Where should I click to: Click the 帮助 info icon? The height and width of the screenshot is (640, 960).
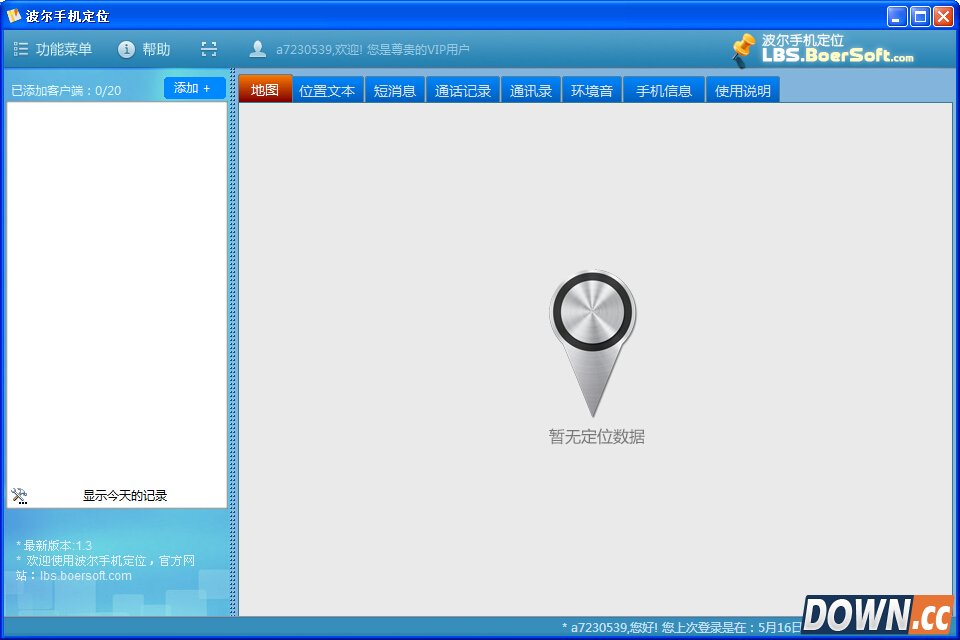pyautogui.click(x=126, y=49)
